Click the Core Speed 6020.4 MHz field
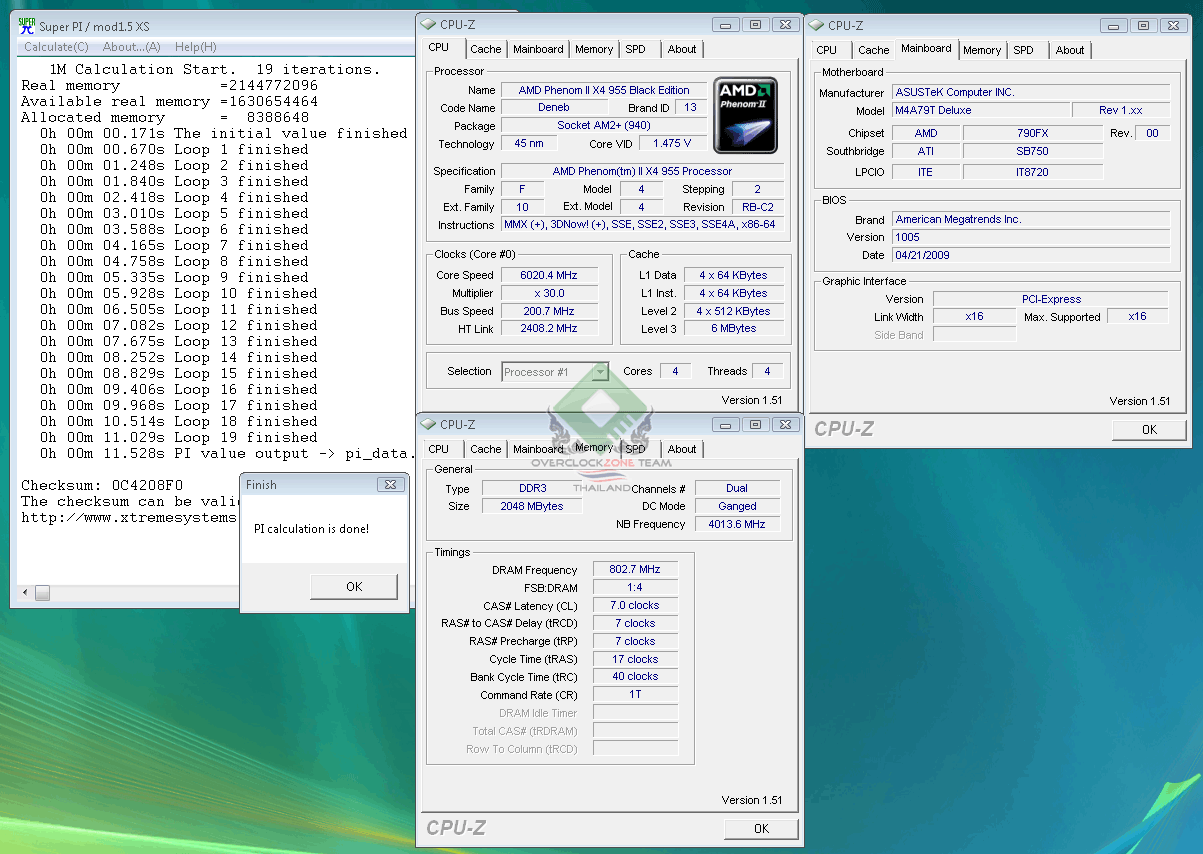The image size is (1203, 854). coord(548,275)
